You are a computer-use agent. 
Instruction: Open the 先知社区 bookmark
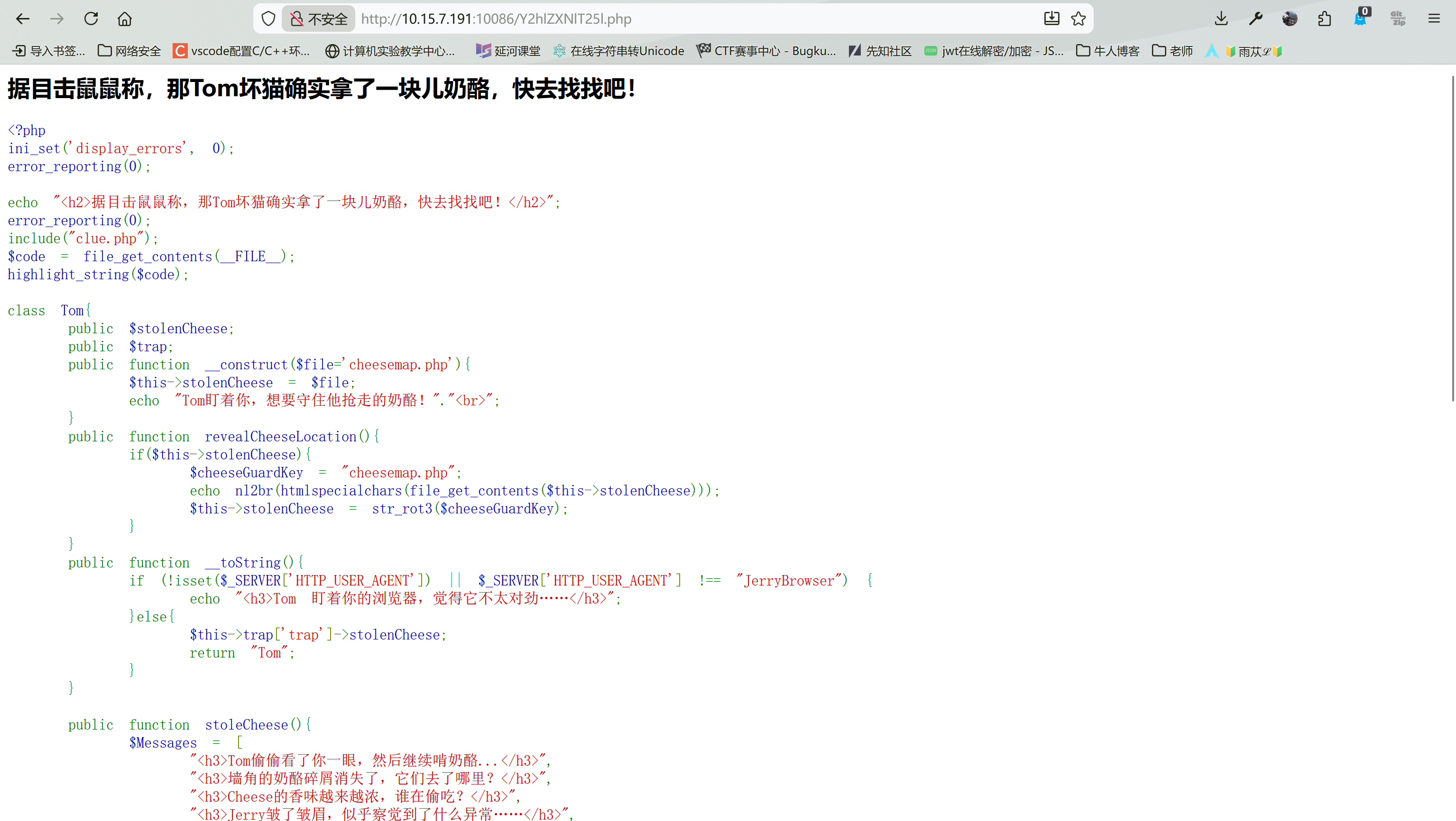(x=880, y=51)
